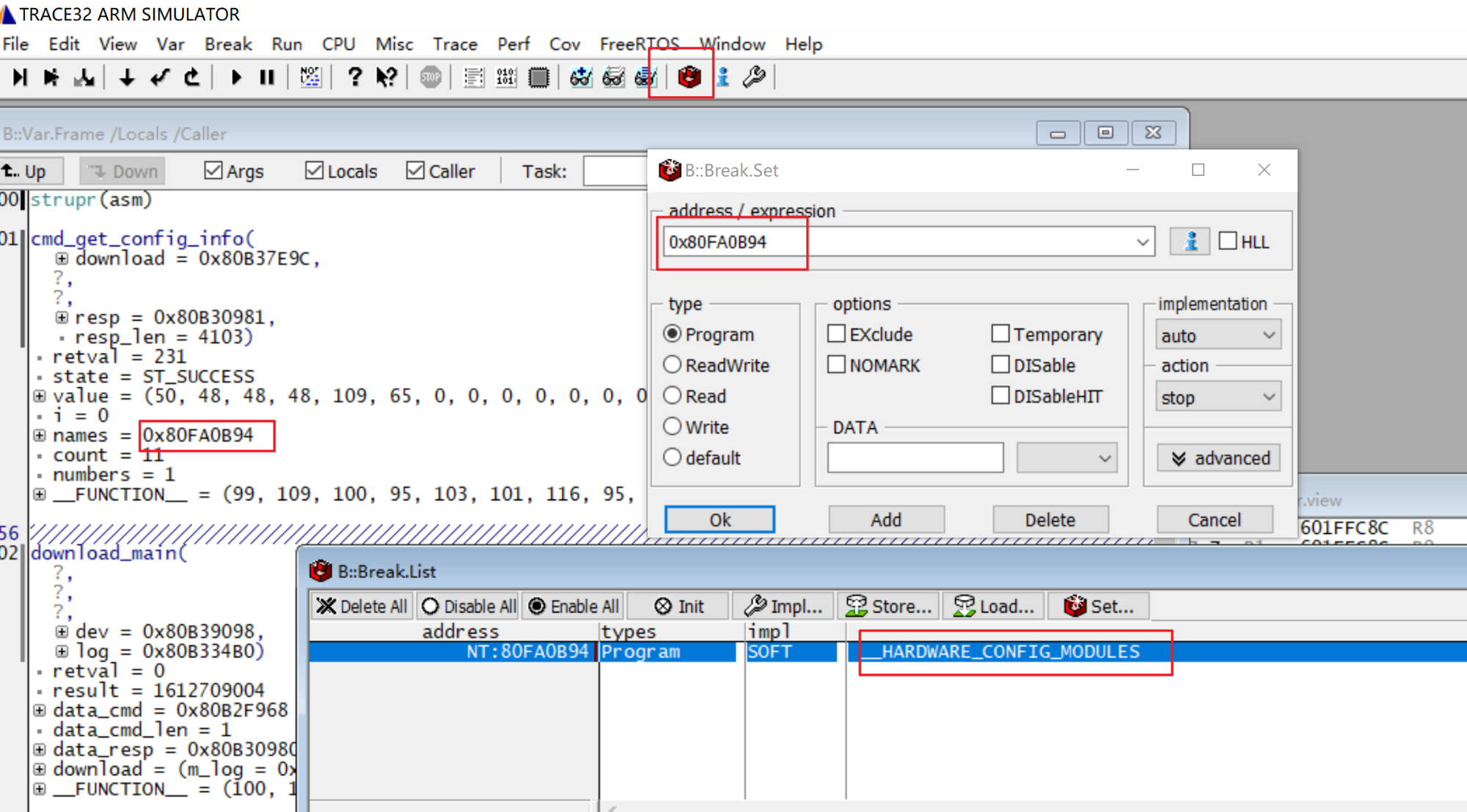This screenshot has height=812, width=1467.
Task: Expand the advanced options button
Action: 1219,458
